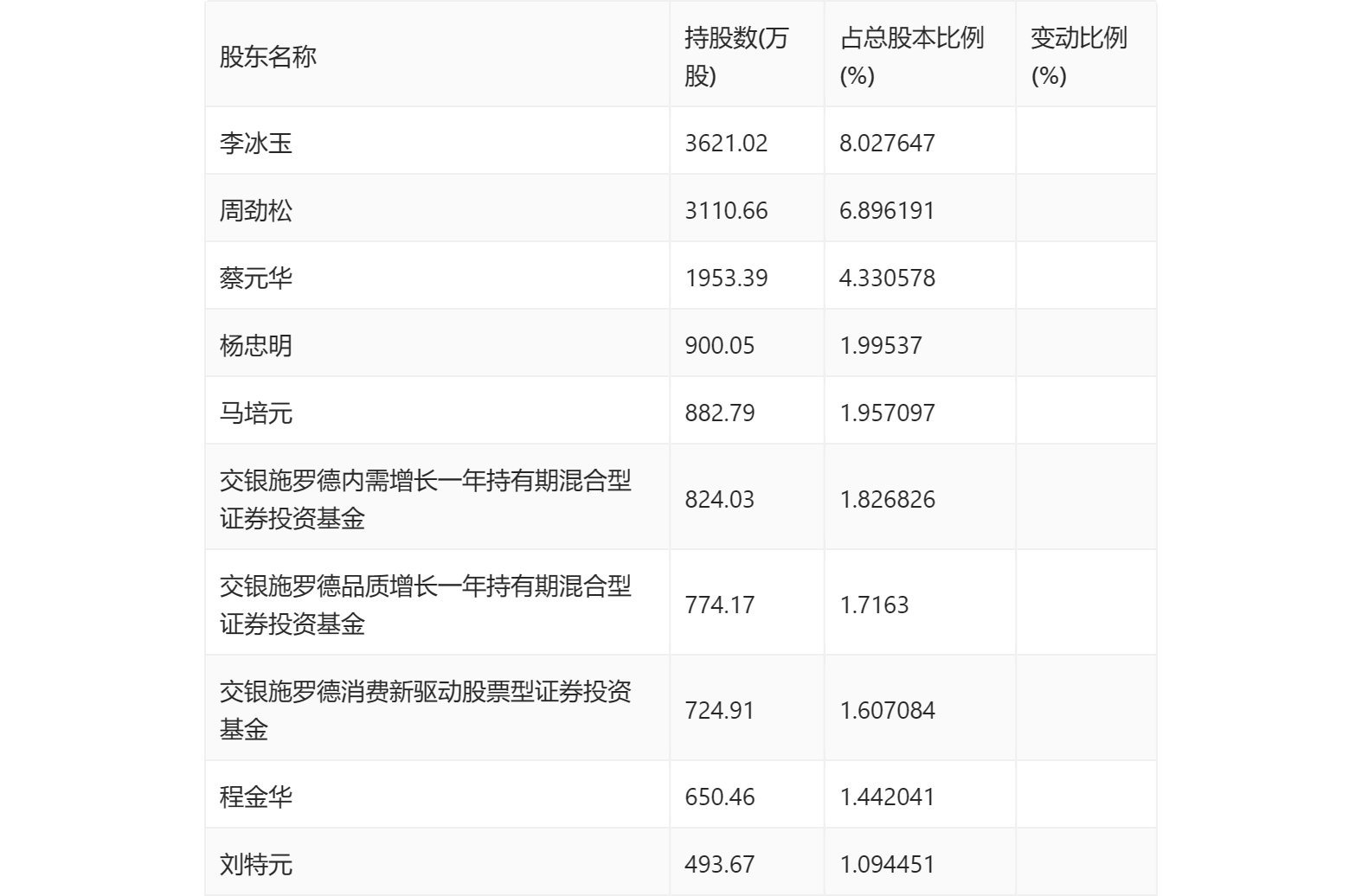Click the 持股数(万股) column header
1362x896 pixels.
pyautogui.click(x=736, y=57)
